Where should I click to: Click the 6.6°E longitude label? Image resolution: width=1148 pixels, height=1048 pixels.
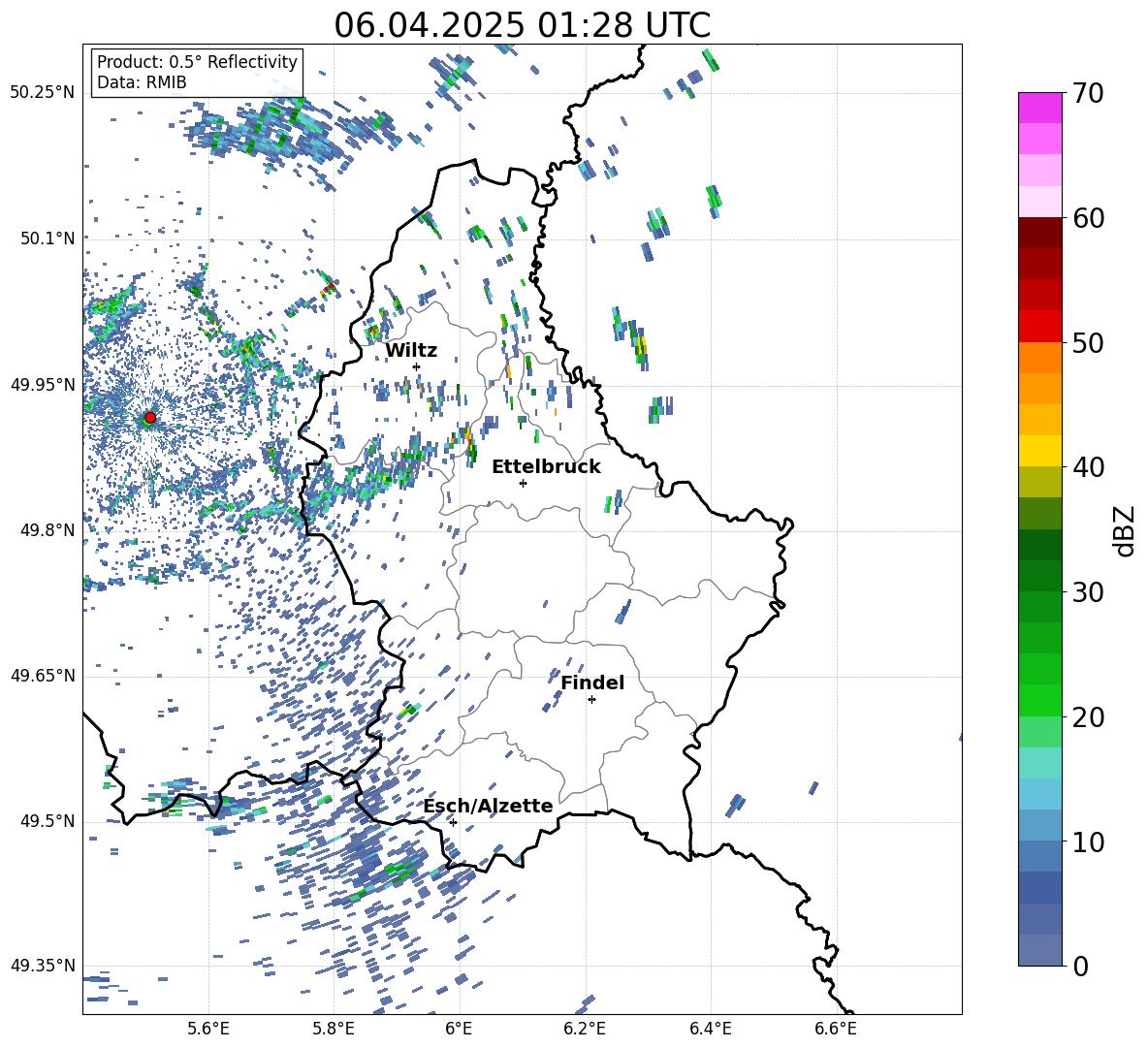(836, 1029)
